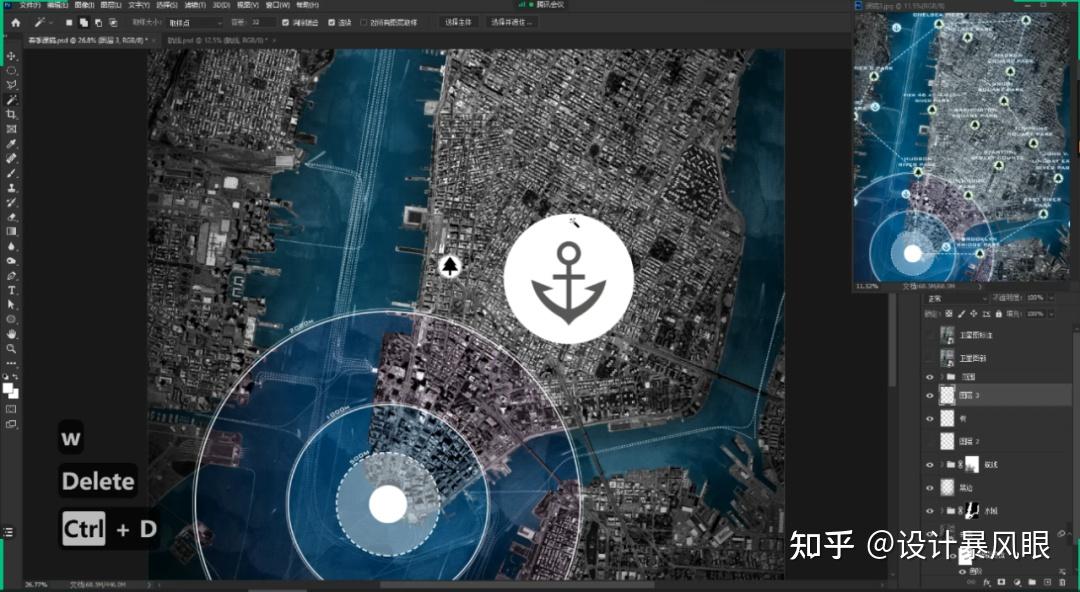Click the Select and Mask button
The width and height of the screenshot is (1080, 592).
[512, 23]
